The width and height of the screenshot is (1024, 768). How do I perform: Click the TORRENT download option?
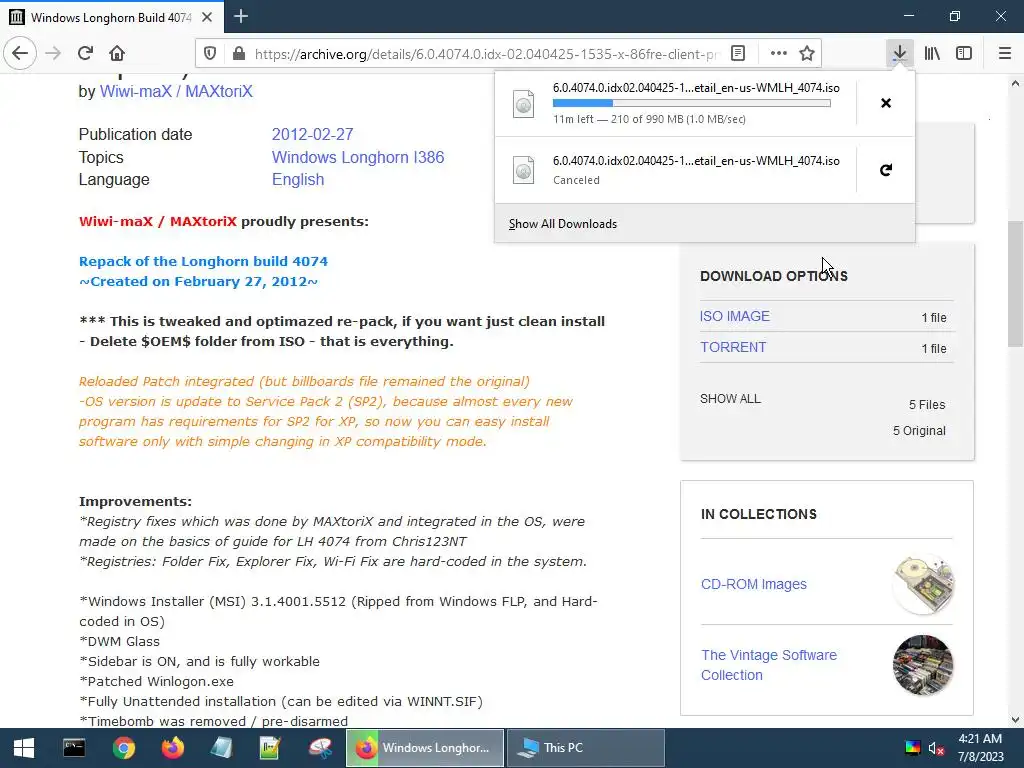tap(733, 347)
